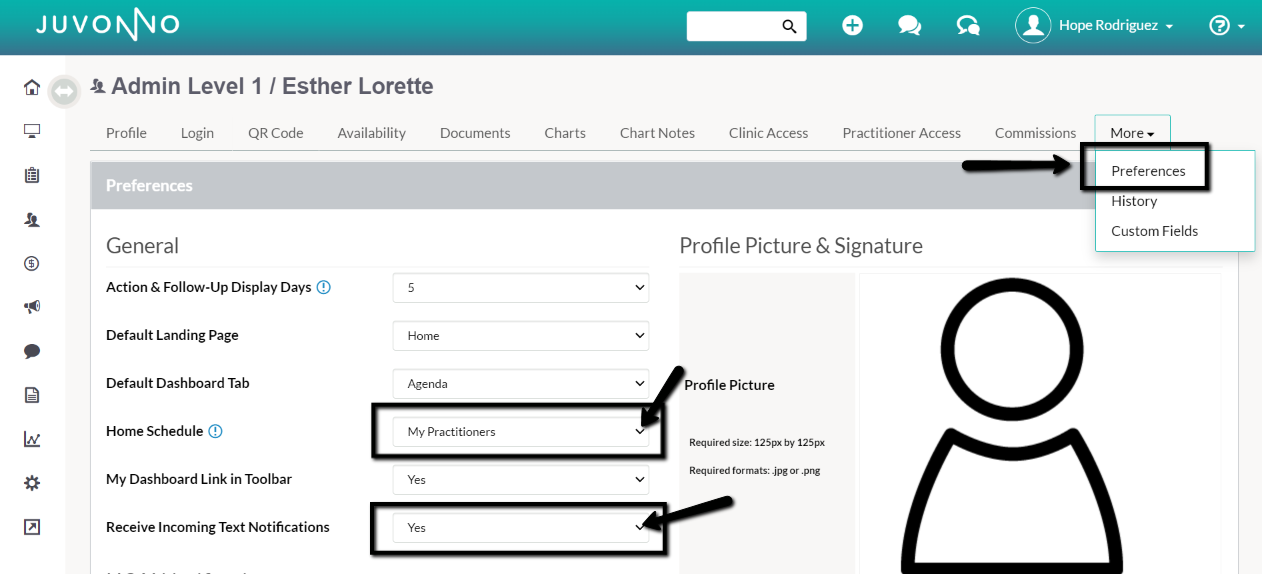
Task: Select Preferences from the More menu
Action: point(1148,171)
